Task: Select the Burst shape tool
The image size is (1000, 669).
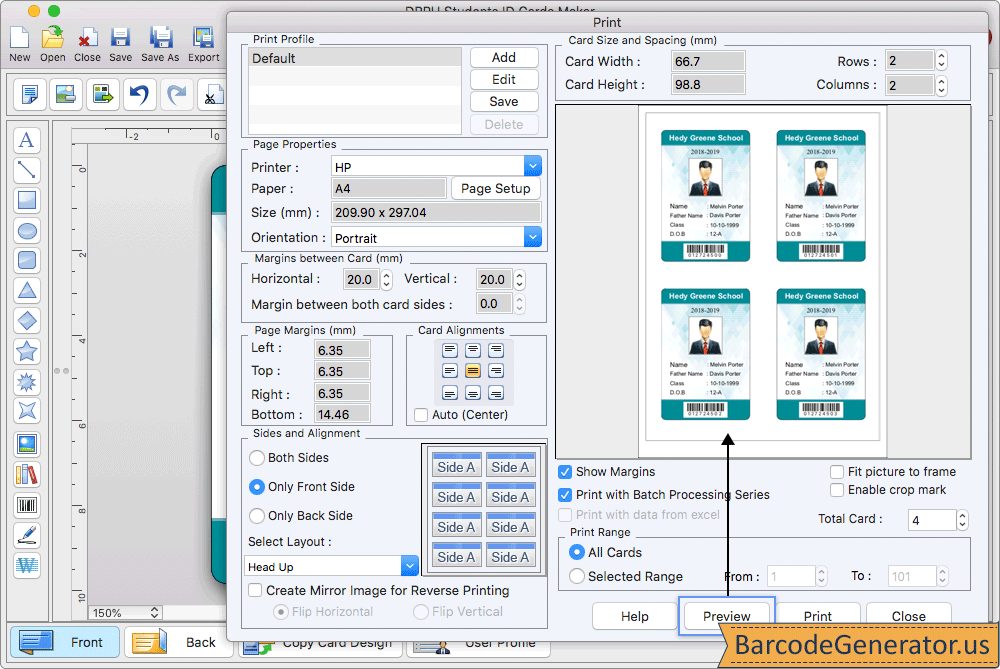Action: click(x=27, y=381)
